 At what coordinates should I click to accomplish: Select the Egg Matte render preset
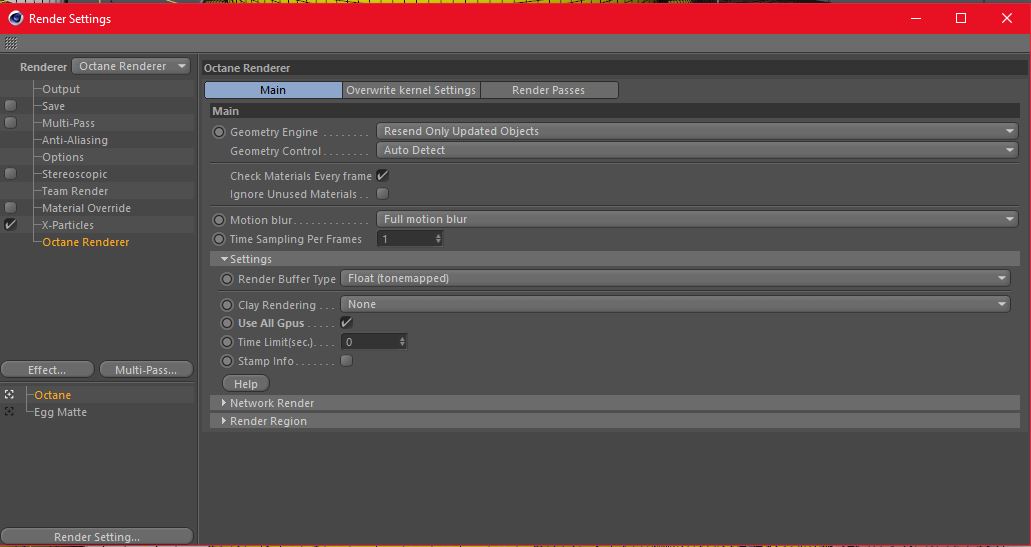point(60,412)
